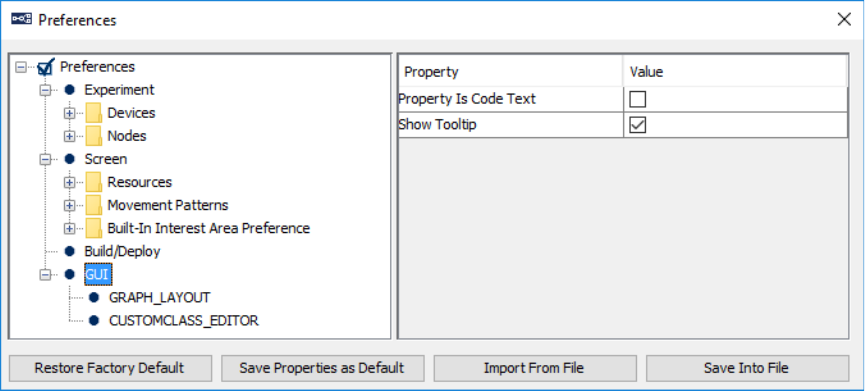865x391 pixels.
Task: Click the app icon in title bar
Action: [x=21, y=20]
